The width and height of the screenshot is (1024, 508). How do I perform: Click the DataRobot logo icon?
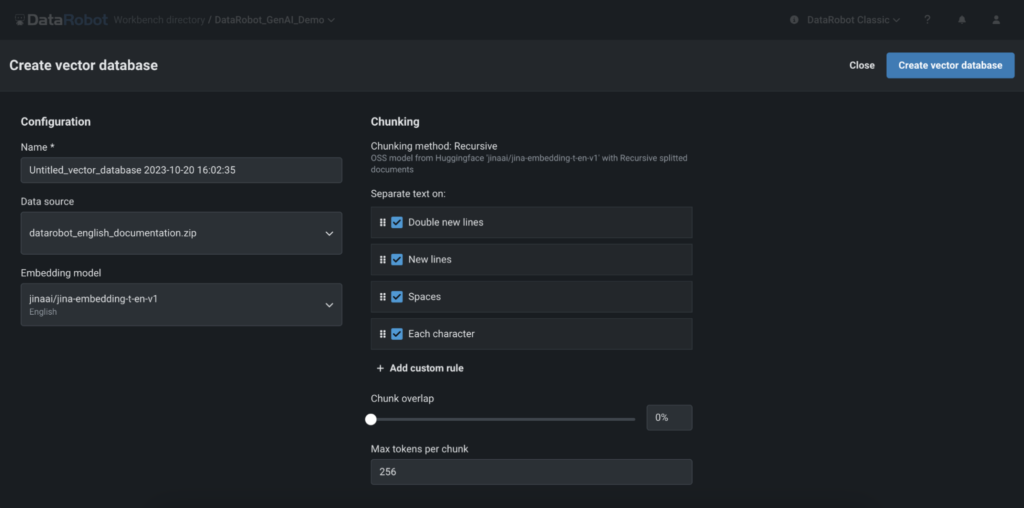[20, 20]
